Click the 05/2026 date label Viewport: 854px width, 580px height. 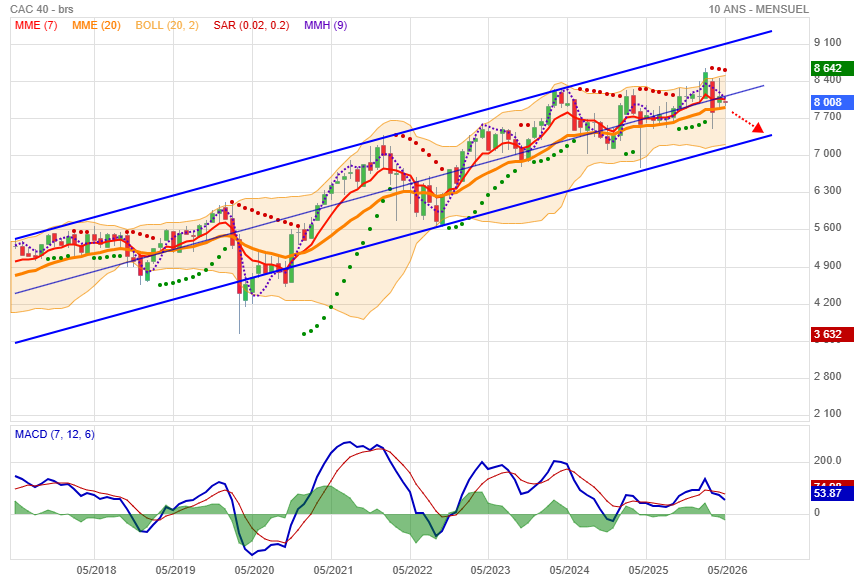(x=727, y=570)
